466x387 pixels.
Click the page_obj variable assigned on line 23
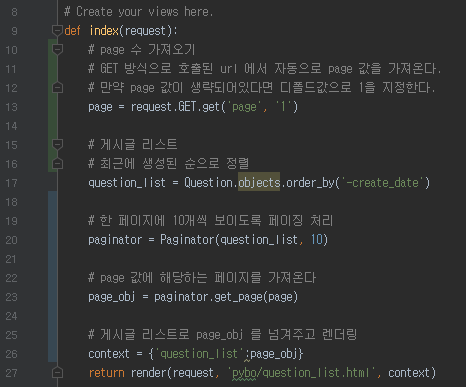pyautogui.click(x=112, y=297)
